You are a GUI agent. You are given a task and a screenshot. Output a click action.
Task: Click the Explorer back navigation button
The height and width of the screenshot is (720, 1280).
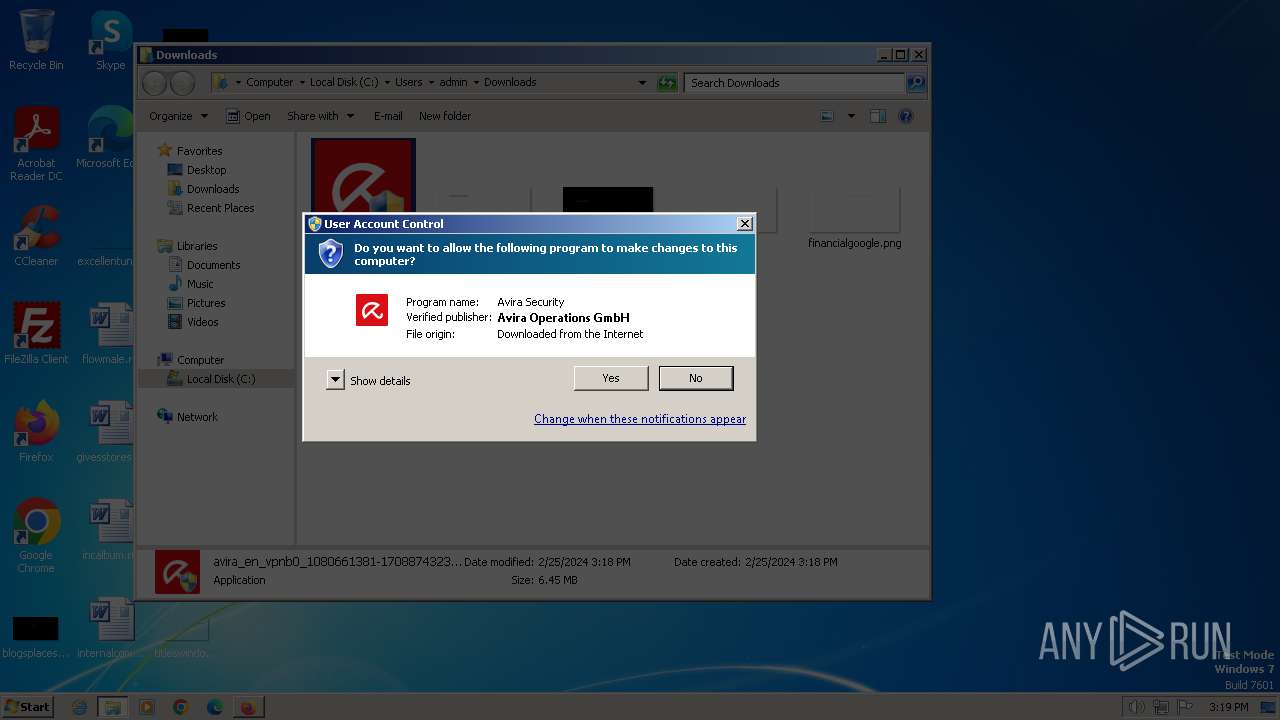[x=154, y=82]
